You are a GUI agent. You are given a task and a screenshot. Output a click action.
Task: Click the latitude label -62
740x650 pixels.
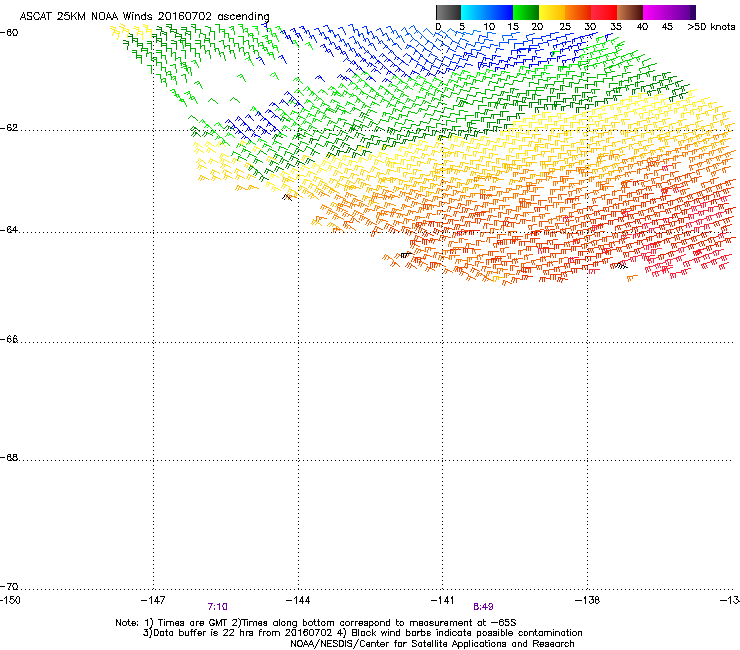(x=9, y=128)
